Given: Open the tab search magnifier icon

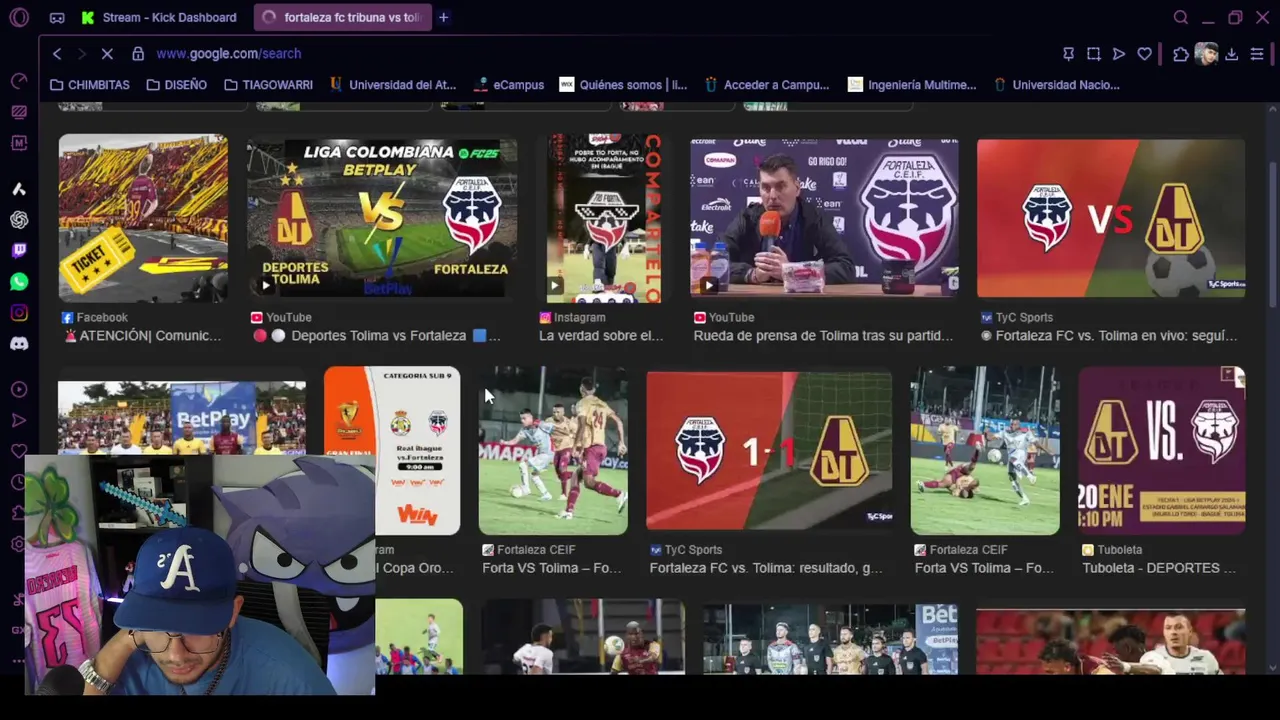Looking at the screenshot, I should [x=1181, y=17].
